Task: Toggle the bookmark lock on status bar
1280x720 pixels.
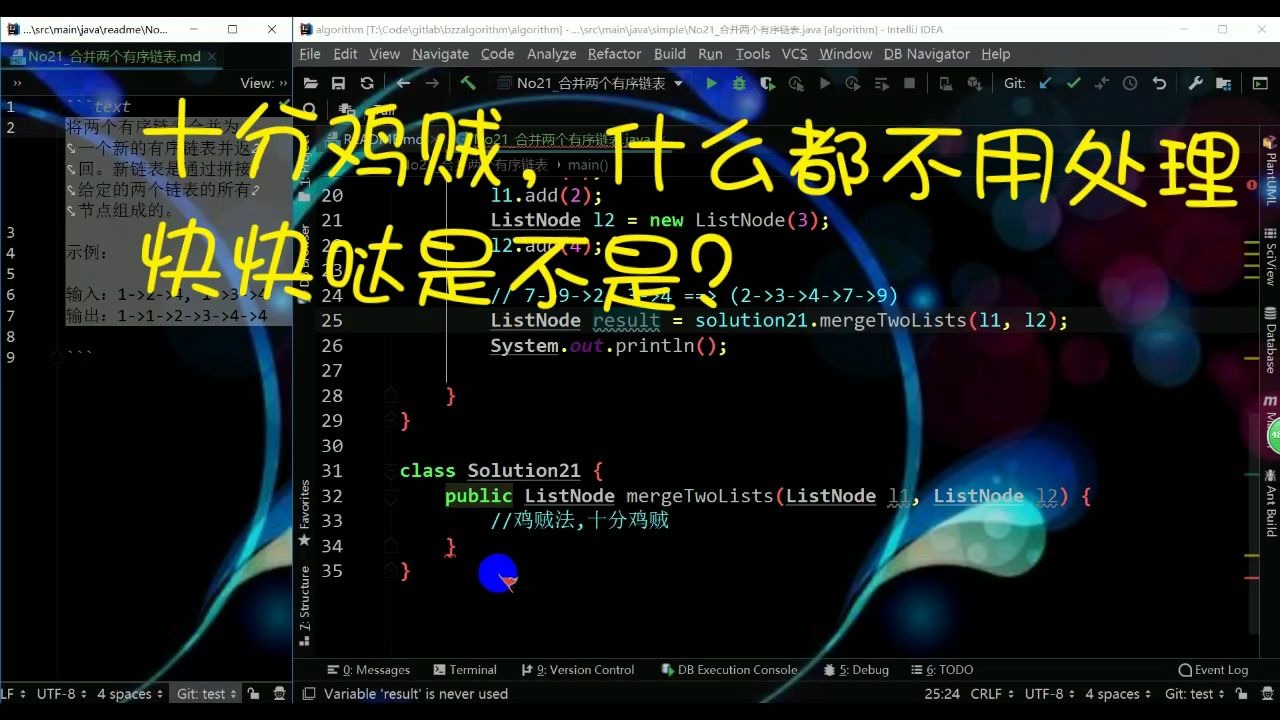Action: point(253,693)
